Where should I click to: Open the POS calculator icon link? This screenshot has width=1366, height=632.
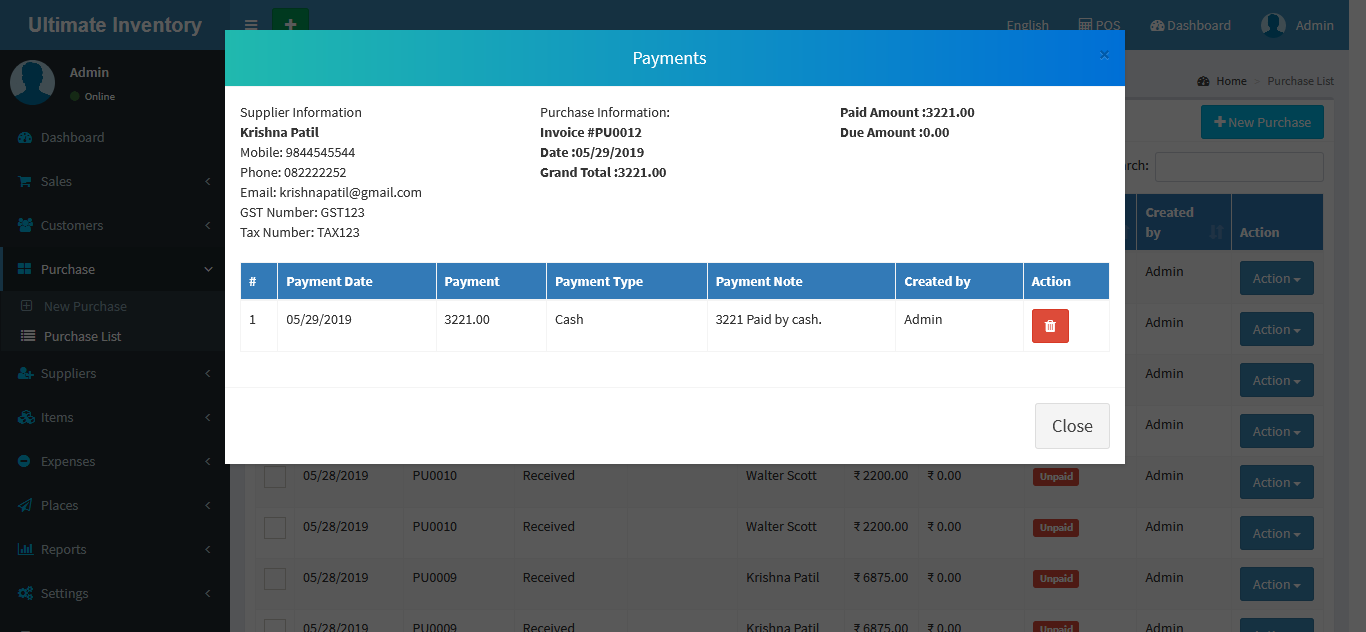click(x=1085, y=25)
